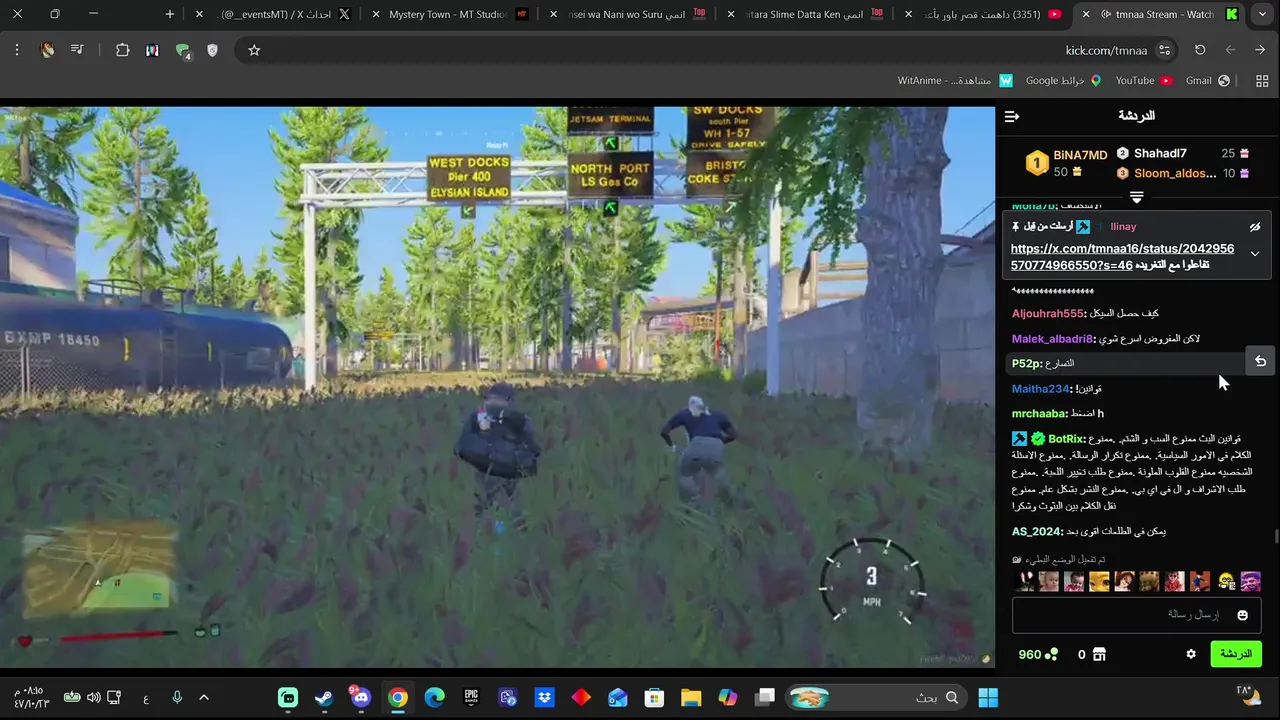Open the 960 channel points balance

(1038, 654)
